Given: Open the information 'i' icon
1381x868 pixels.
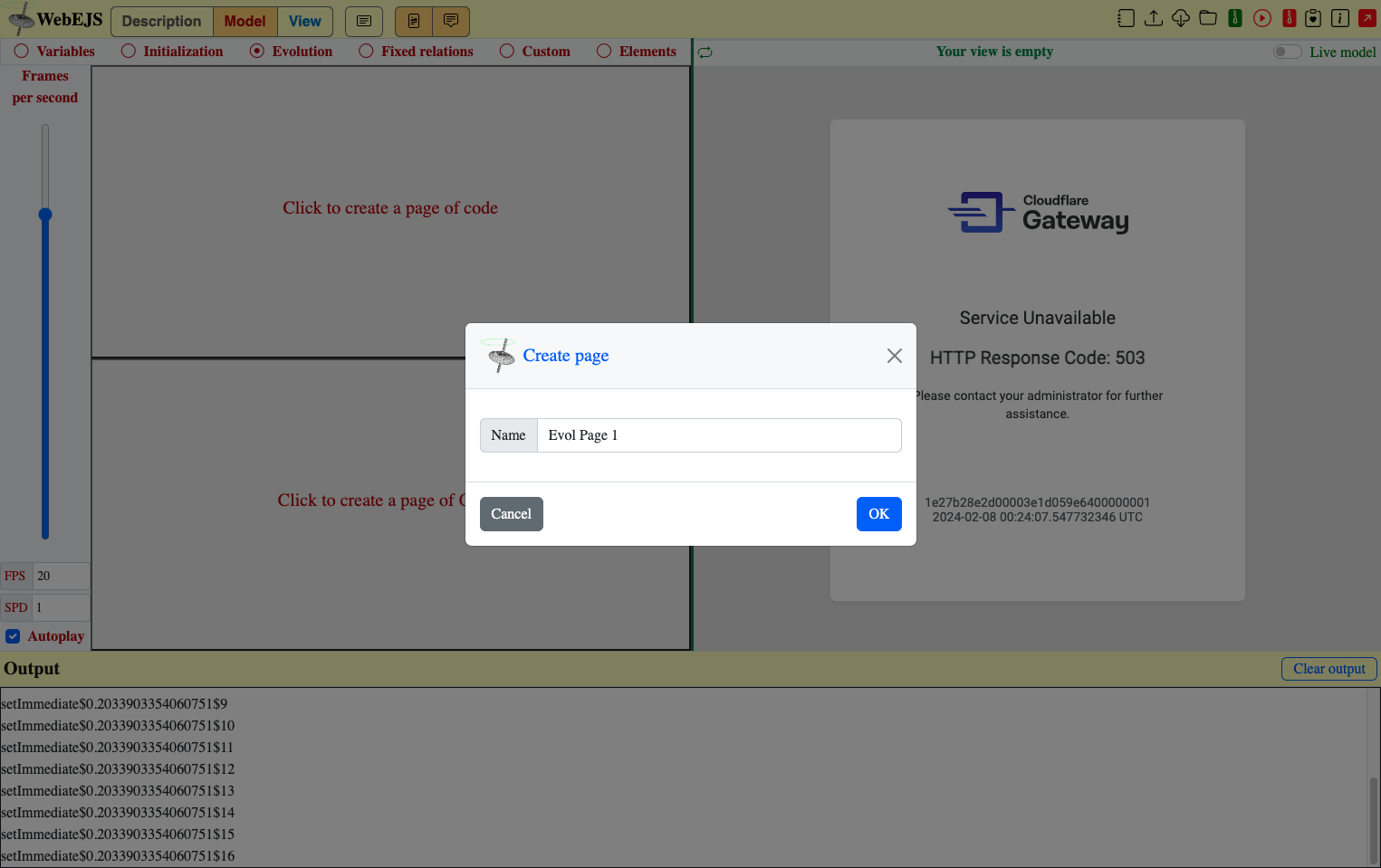Looking at the screenshot, I should (1340, 18).
